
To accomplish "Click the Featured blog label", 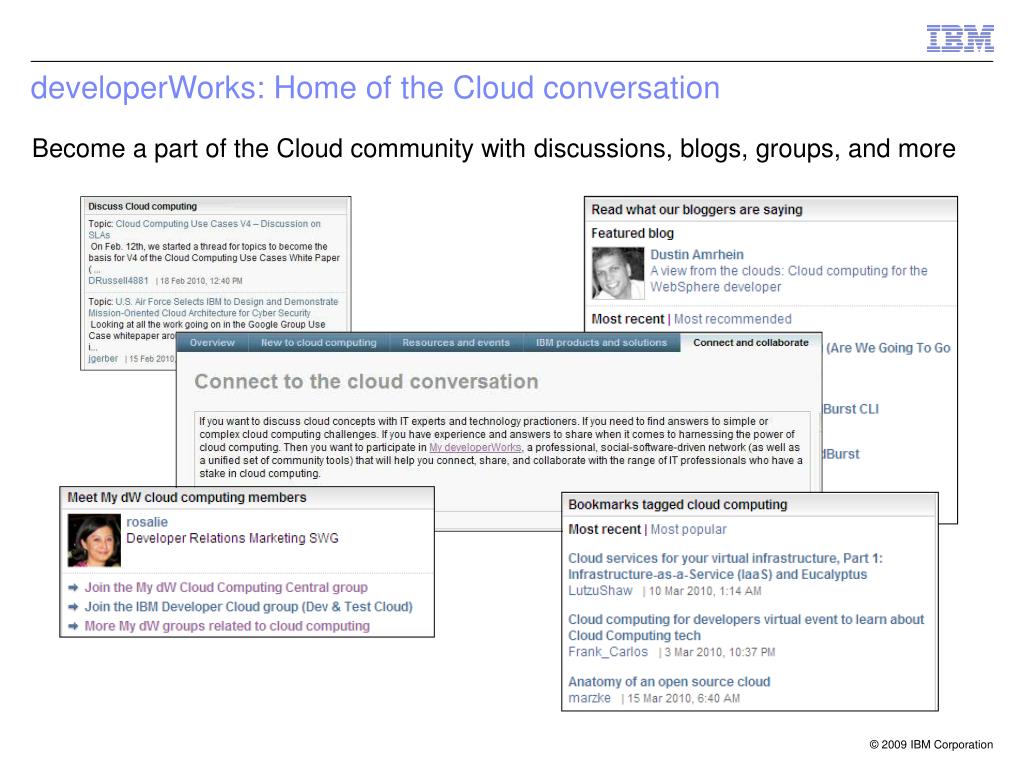I will pos(632,233).
